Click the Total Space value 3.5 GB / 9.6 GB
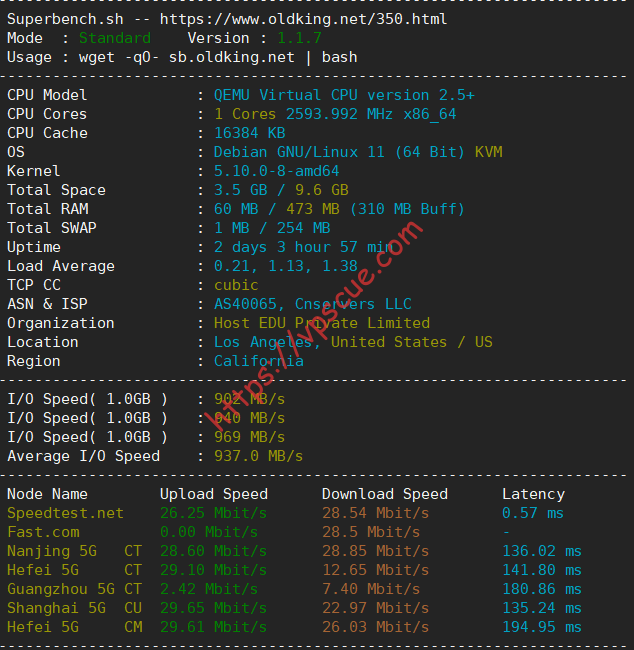This screenshot has width=634, height=650. pyautogui.click(x=281, y=190)
